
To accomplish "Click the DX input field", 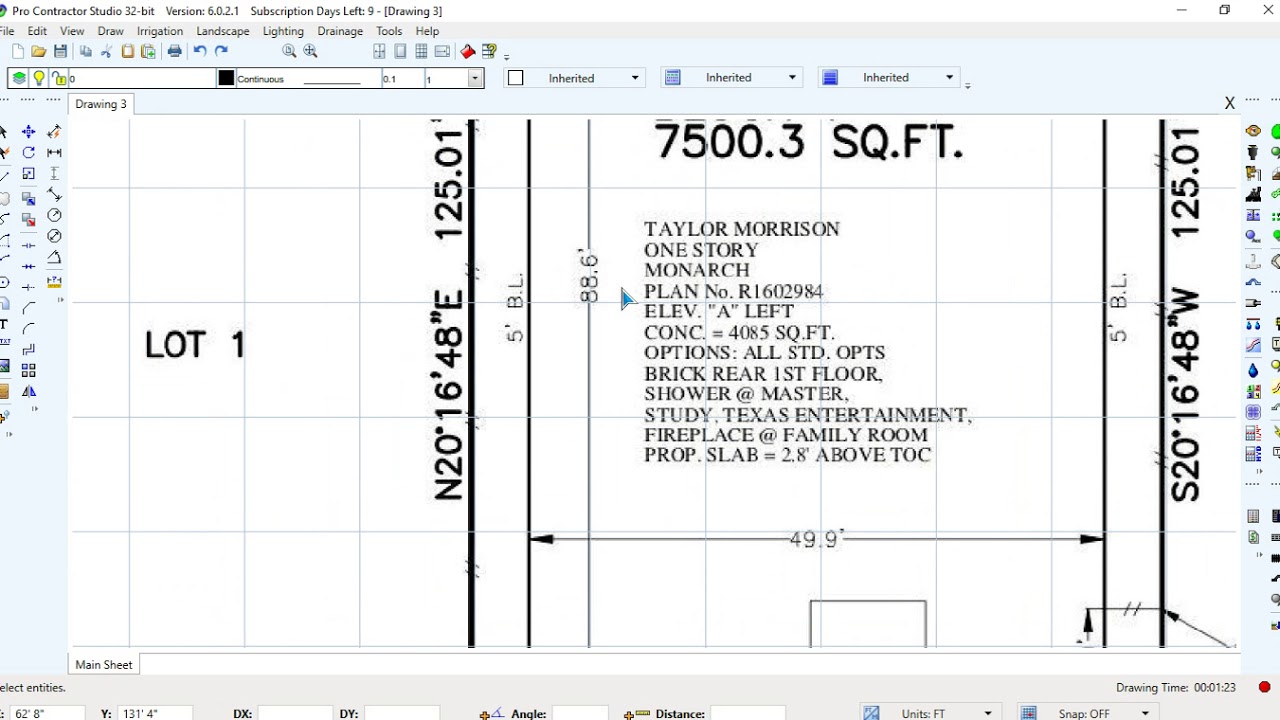I will pos(294,714).
